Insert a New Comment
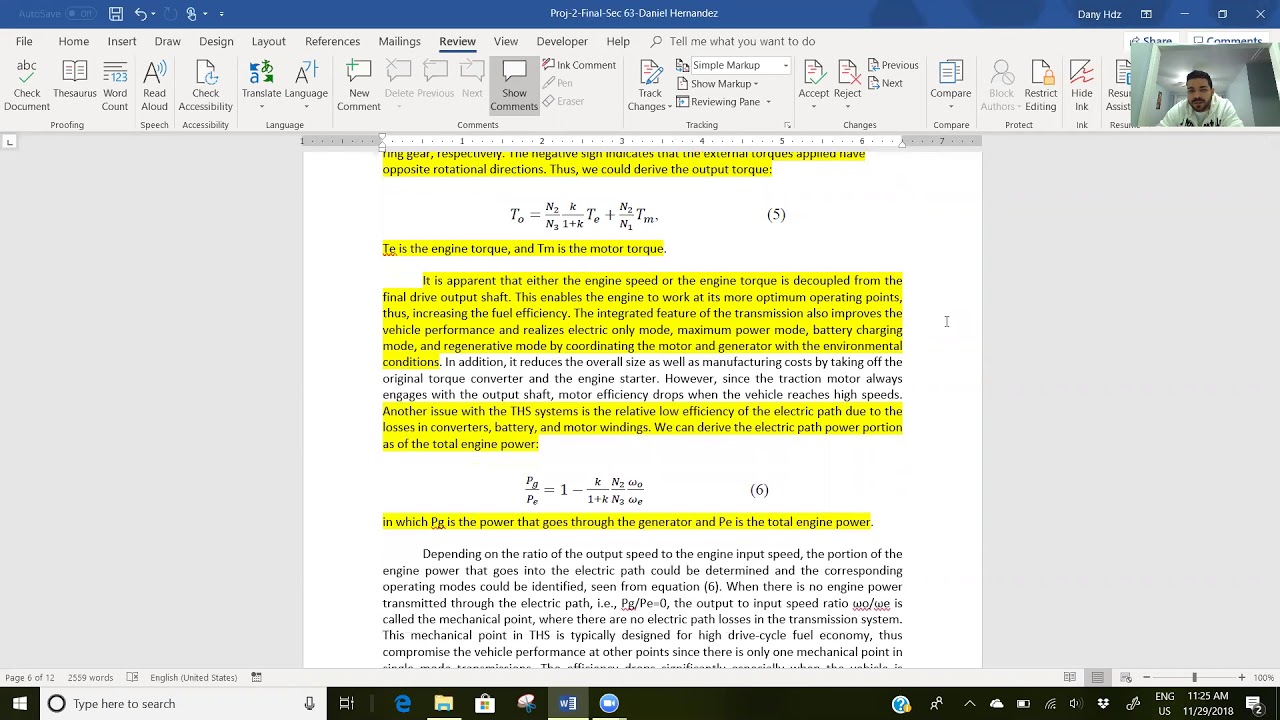The height and width of the screenshot is (720, 1280). (358, 86)
